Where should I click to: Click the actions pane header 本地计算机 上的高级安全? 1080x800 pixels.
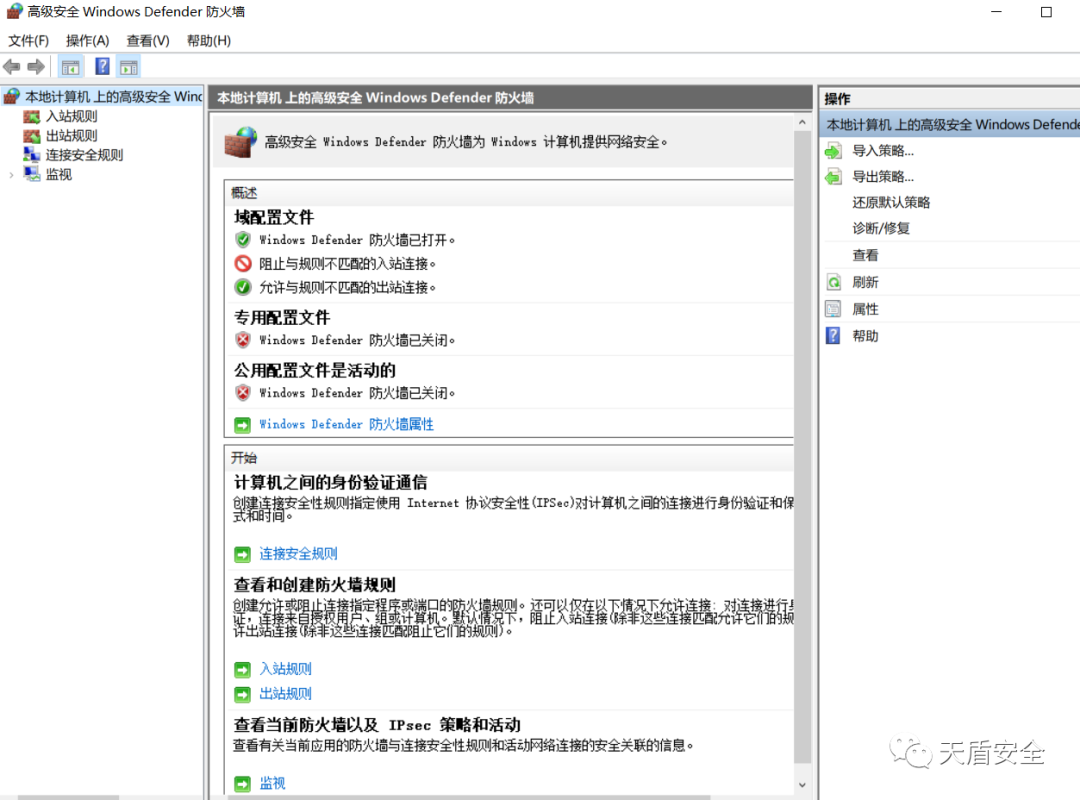951,125
